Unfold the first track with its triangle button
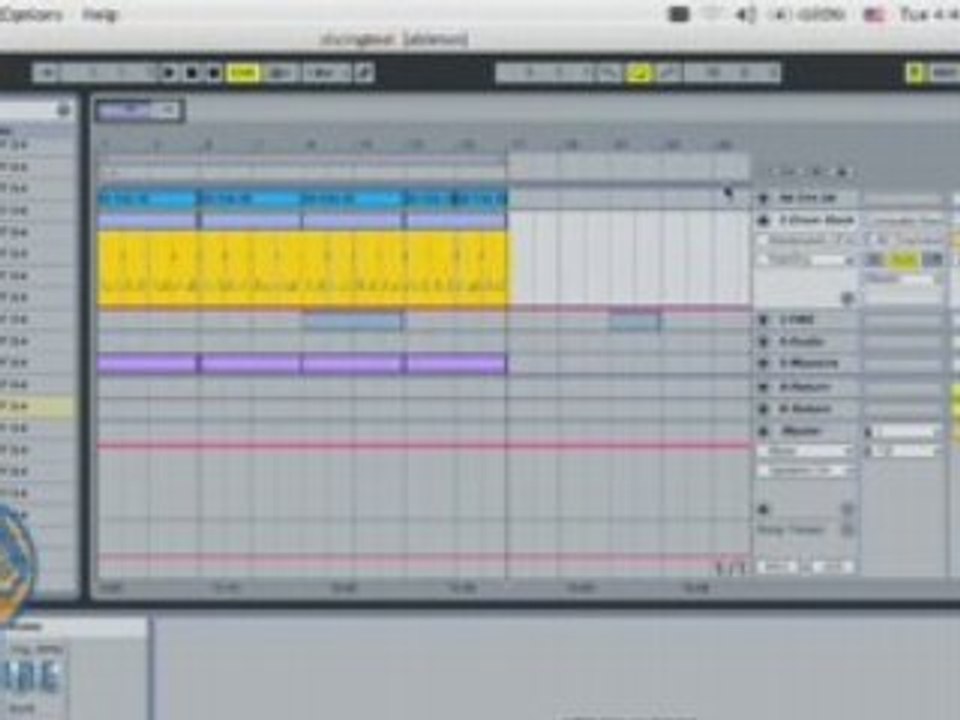This screenshot has height=720, width=960. pyautogui.click(x=763, y=198)
